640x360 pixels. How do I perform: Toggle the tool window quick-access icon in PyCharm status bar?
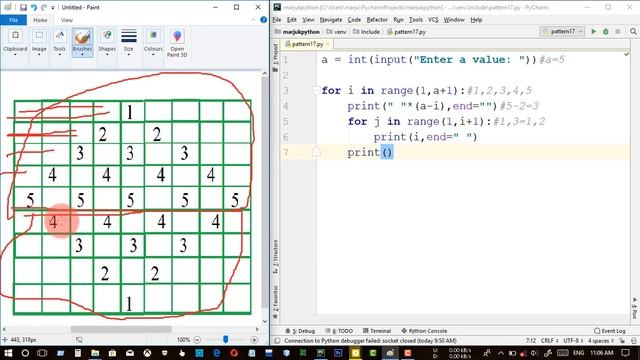(x=277, y=340)
